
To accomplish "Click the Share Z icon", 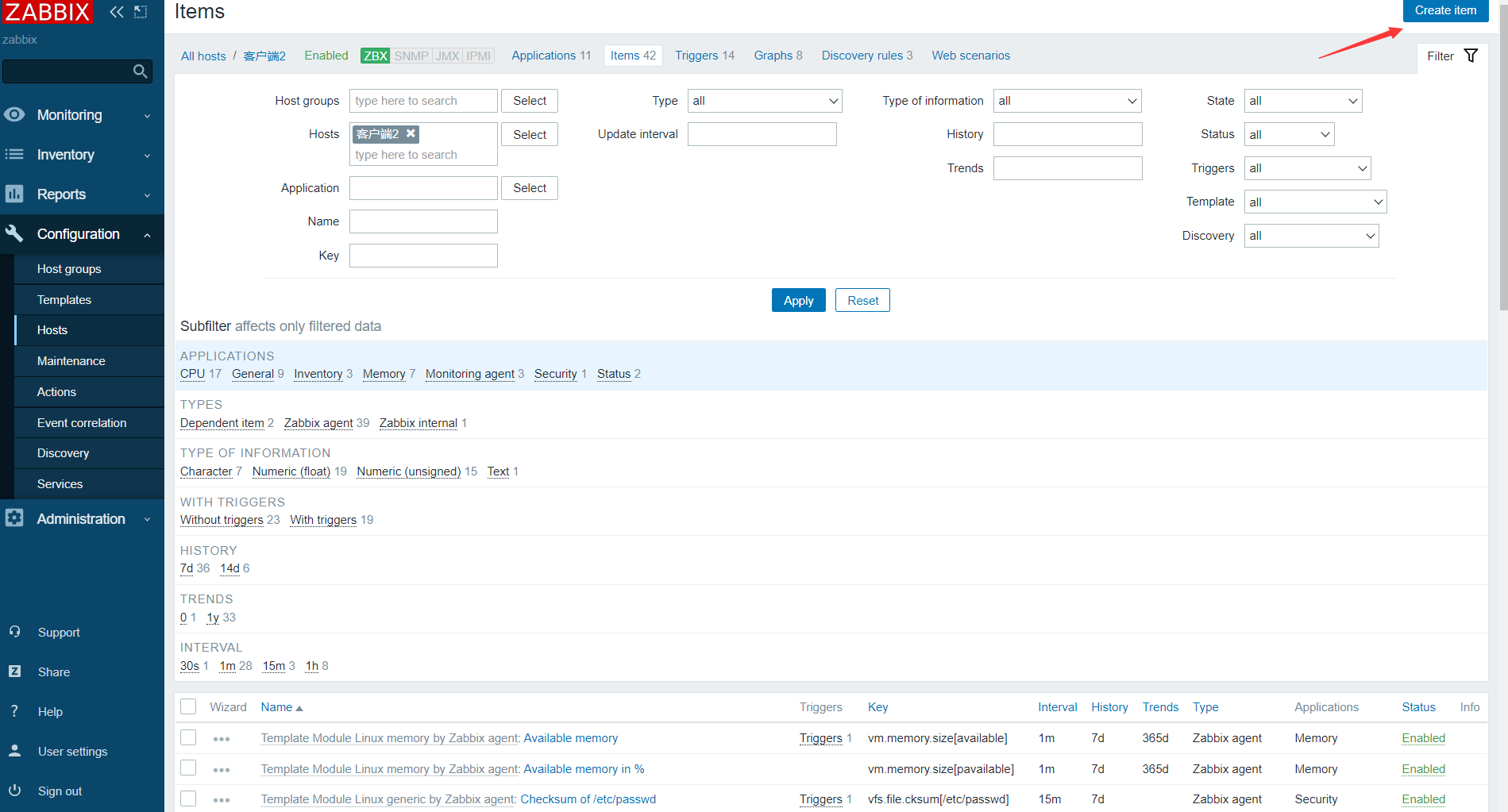I will 14,672.
